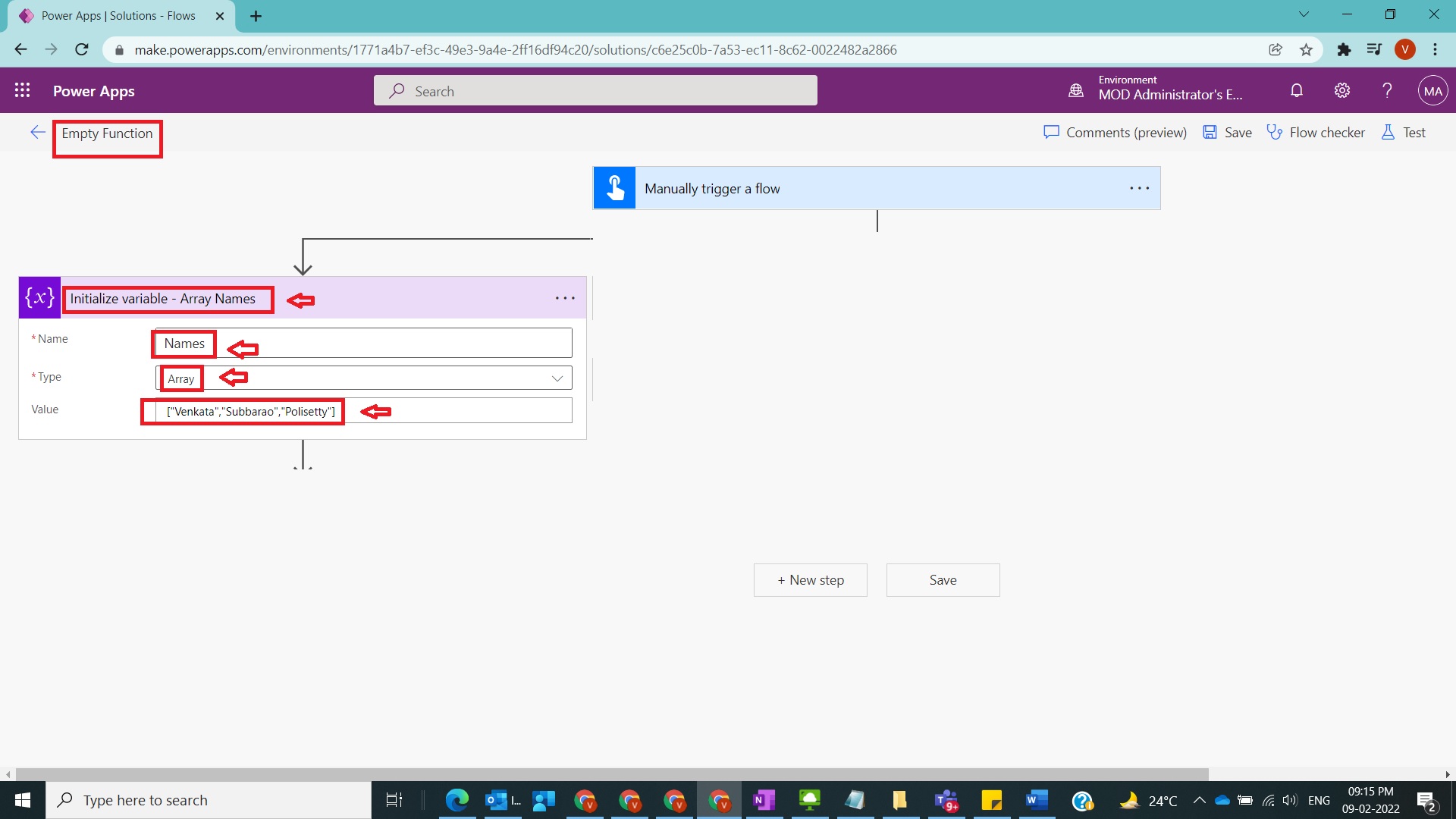Open the Power Apps app launcher waffle
This screenshot has height=819, width=1456.
23,89
